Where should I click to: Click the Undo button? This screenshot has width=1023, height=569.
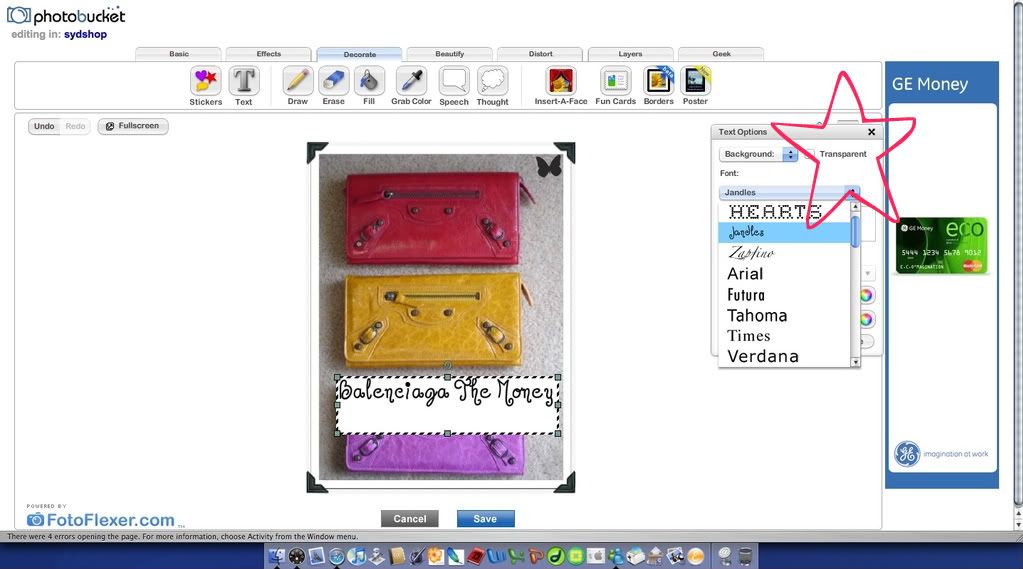[x=44, y=126]
